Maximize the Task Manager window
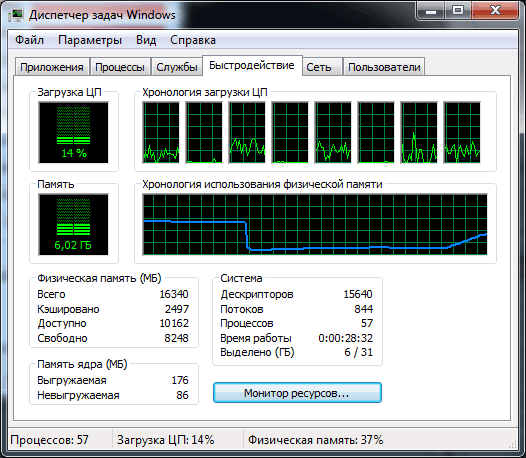 (458, 10)
